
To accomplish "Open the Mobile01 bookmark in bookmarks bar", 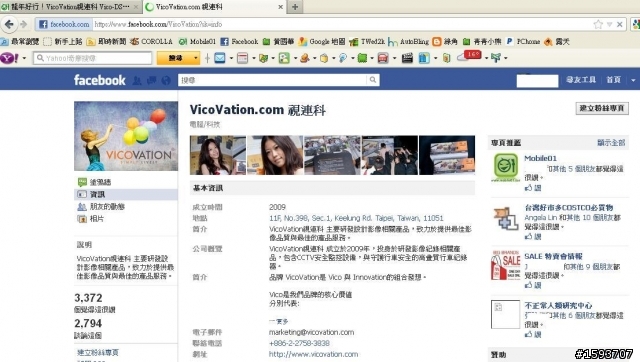I will click(197, 41).
